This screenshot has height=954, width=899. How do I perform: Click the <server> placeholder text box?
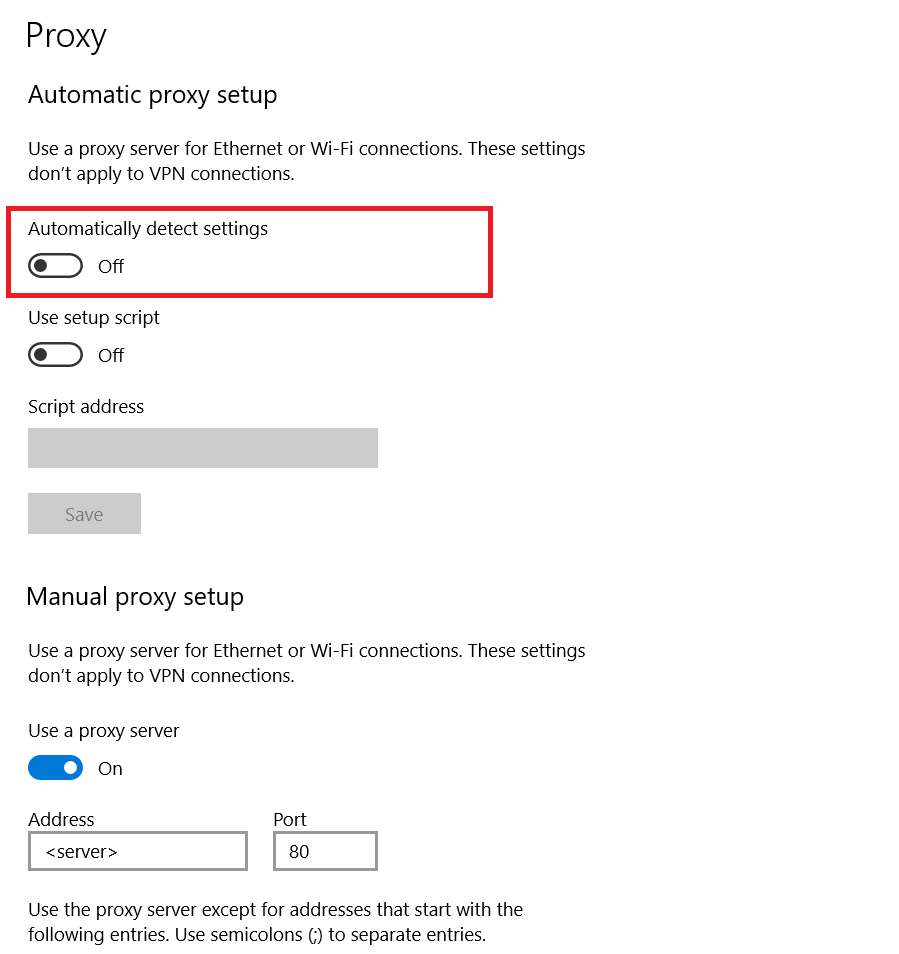click(137, 850)
